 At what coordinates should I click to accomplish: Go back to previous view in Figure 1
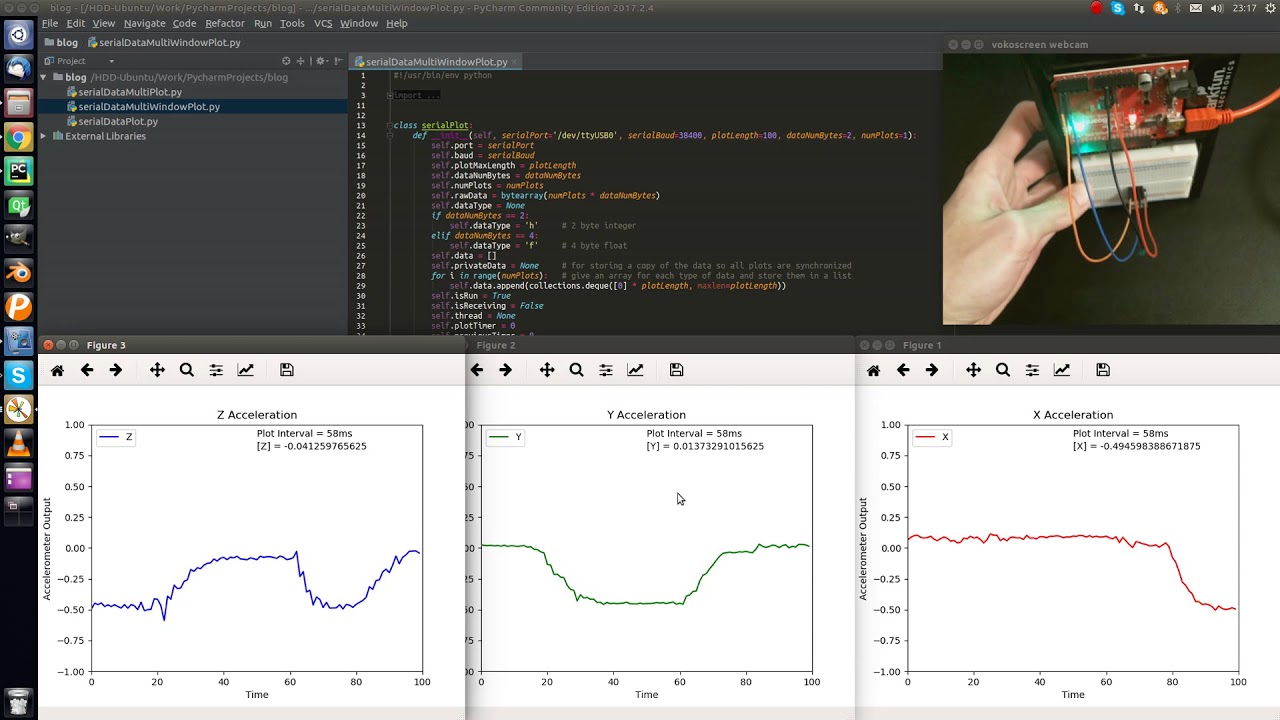tap(903, 370)
